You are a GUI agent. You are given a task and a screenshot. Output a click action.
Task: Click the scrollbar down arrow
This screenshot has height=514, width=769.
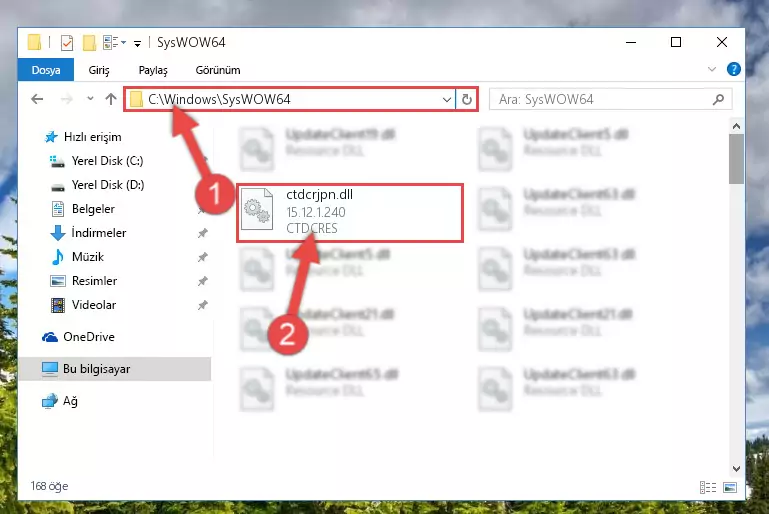[x=736, y=469]
